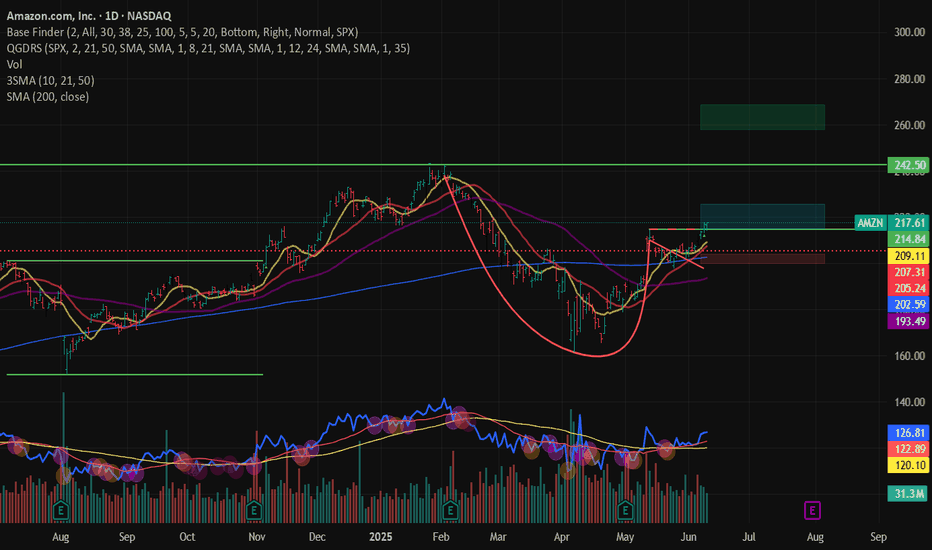Click the 300.00 price axis label

coord(909,32)
